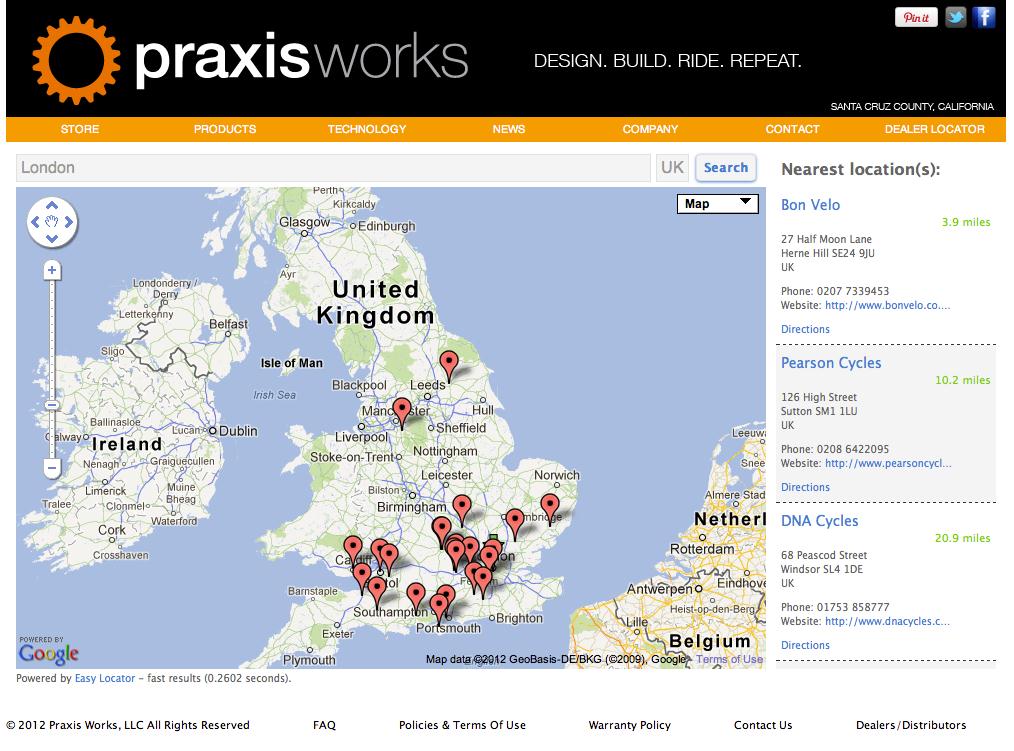Click the London location input field
The image size is (1014, 751).
coord(333,168)
